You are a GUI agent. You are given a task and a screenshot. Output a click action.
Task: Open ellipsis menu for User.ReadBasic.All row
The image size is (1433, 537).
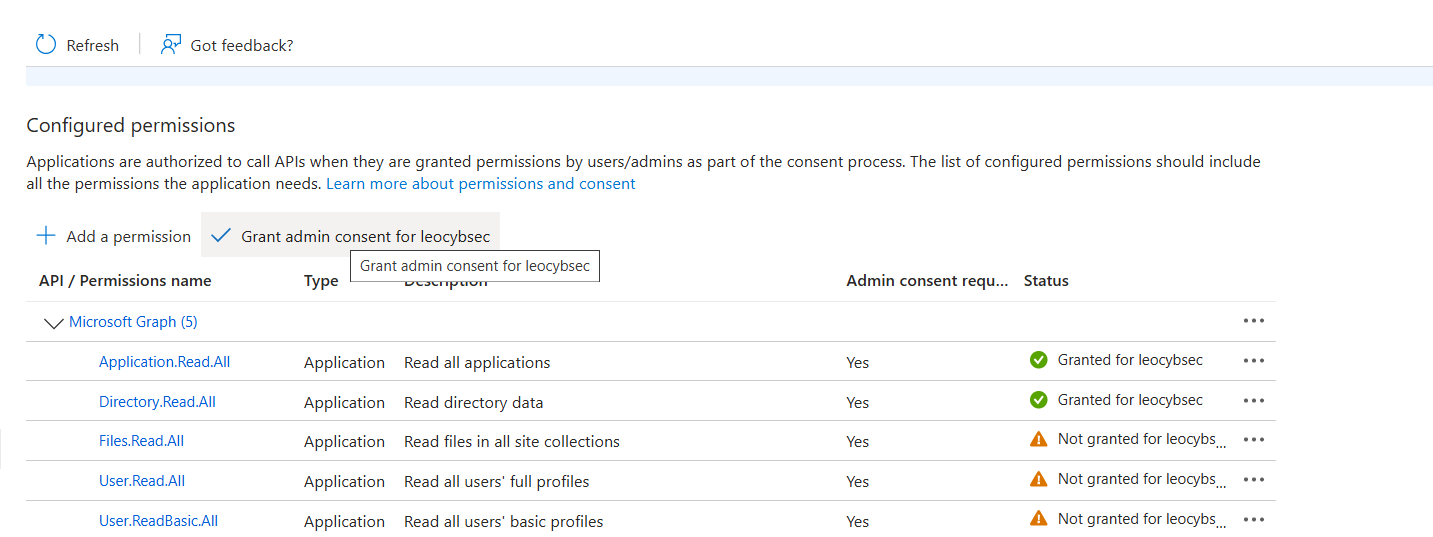click(x=1253, y=520)
